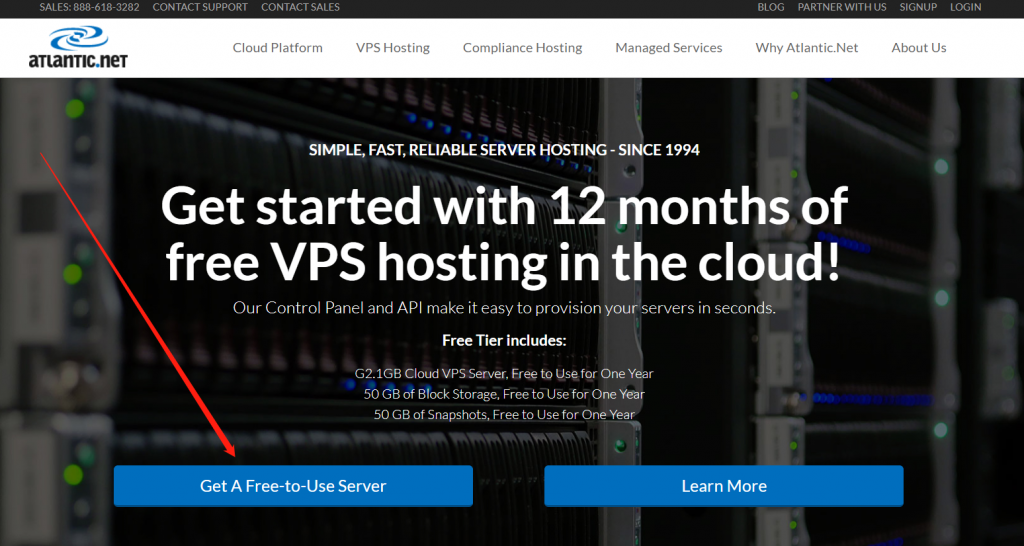
Task: Click the Learn More button
Action: point(724,486)
